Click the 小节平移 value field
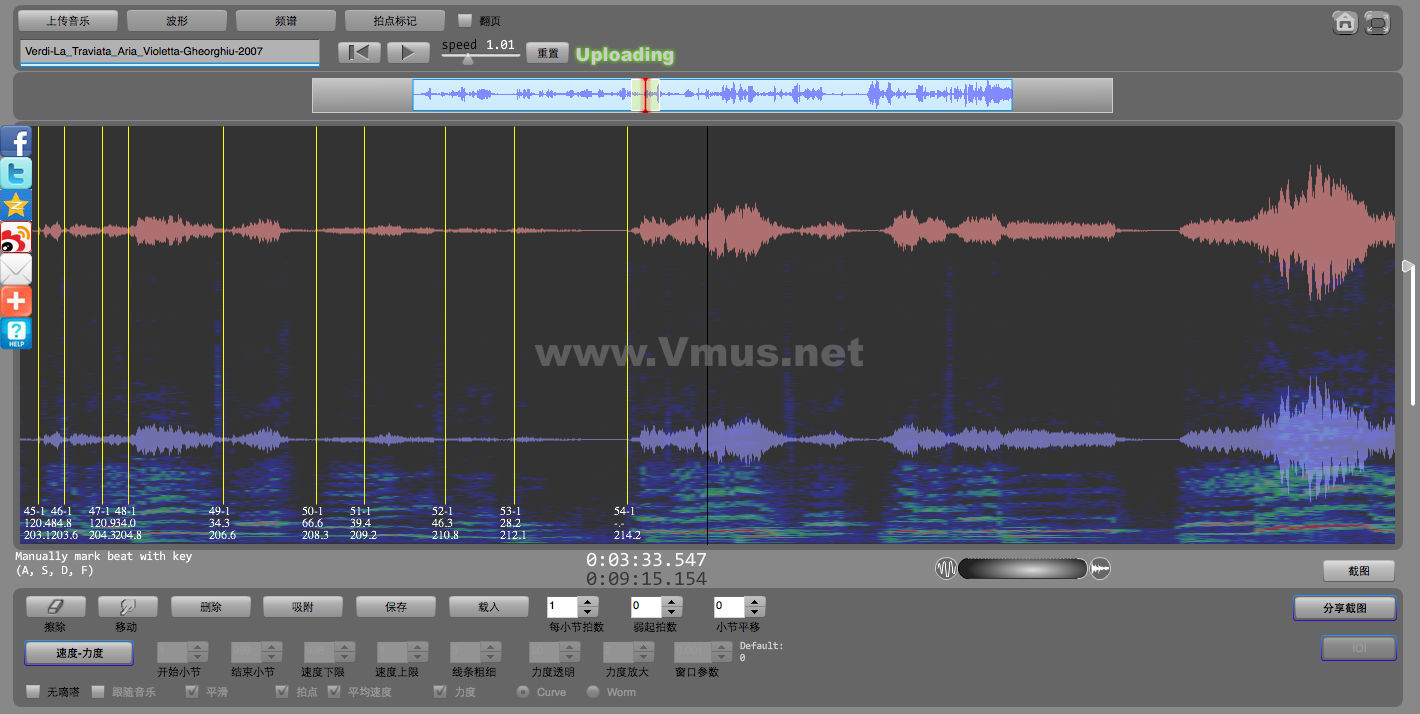 [x=731, y=607]
